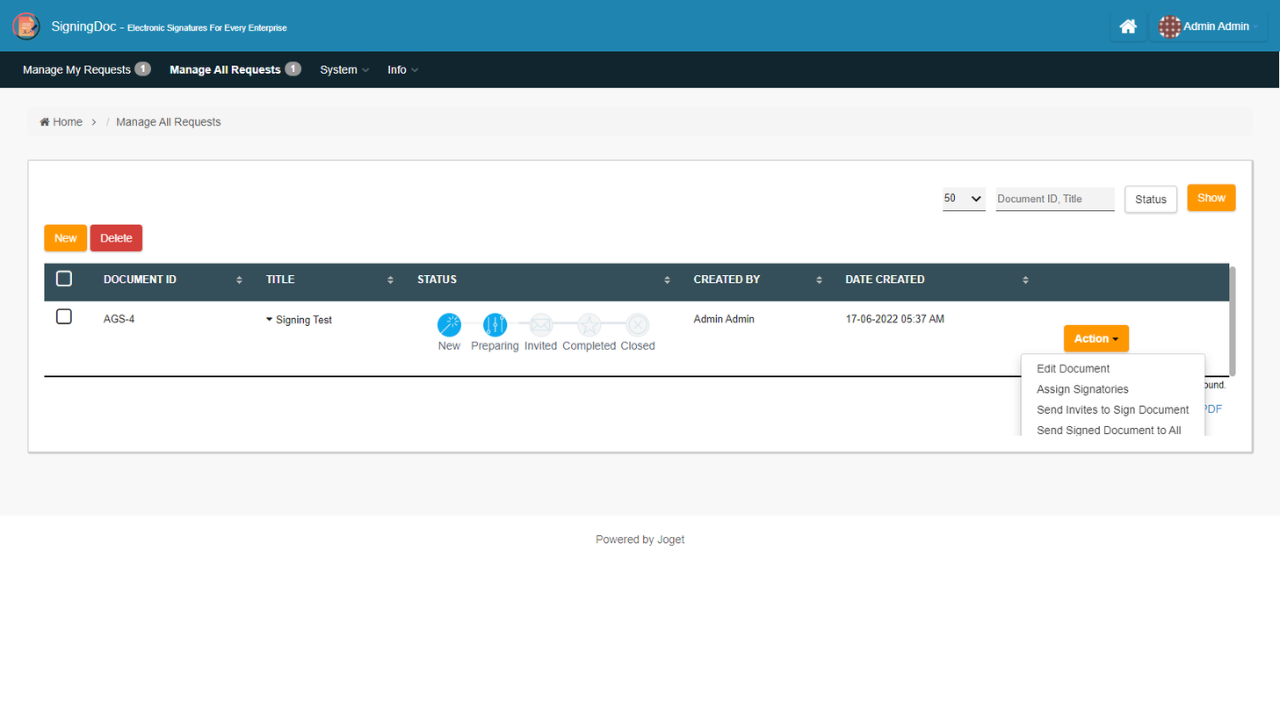Click the table vertical scrollbar

click(1232, 320)
